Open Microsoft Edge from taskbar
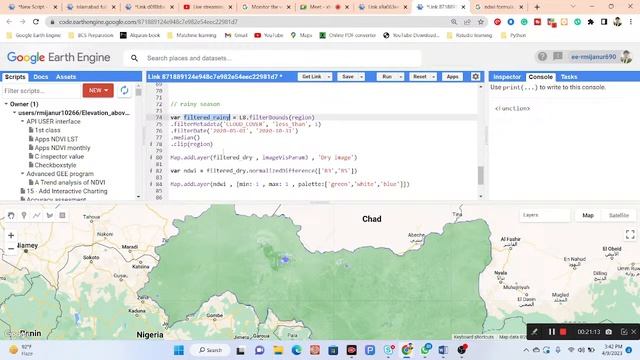Image resolution: width=640 pixels, height=360 pixels. click(296, 350)
